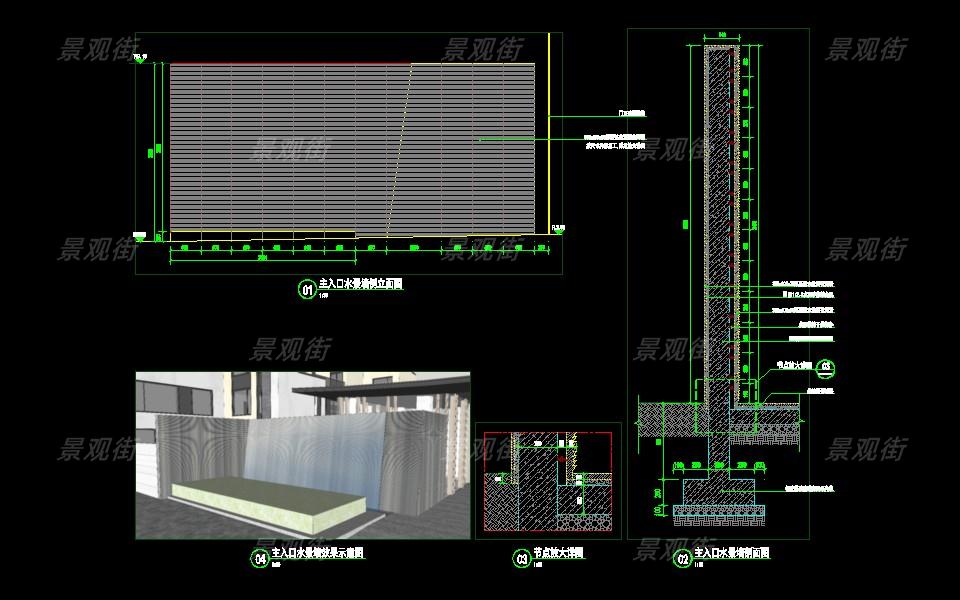The height and width of the screenshot is (600, 960).
Task: Click the 03 detail callout bubble on section
Action: (826, 369)
